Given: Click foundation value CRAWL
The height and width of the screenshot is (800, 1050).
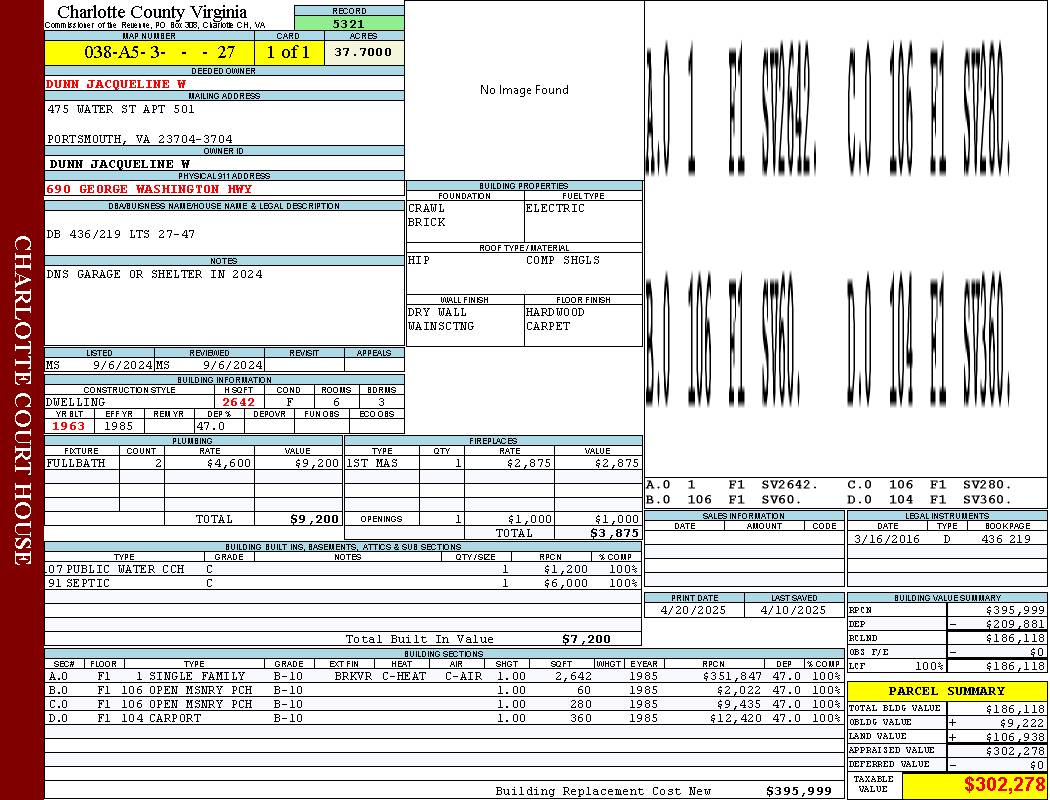Looking at the screenshot, I should point(426,208).
